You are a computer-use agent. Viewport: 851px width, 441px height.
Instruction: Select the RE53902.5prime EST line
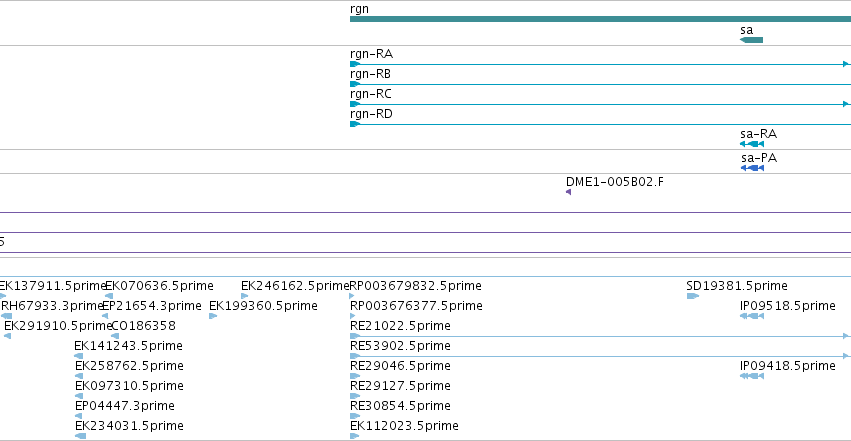click(x=600, y=356)
